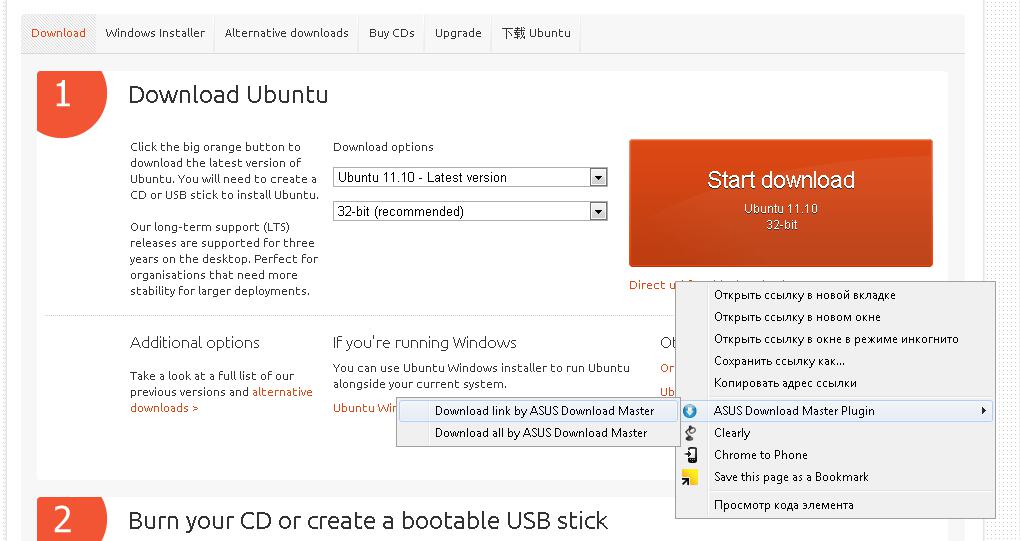Go to the Buy CDs tab
This screenshot has height=541, width=1021.
tap(391, 33)
